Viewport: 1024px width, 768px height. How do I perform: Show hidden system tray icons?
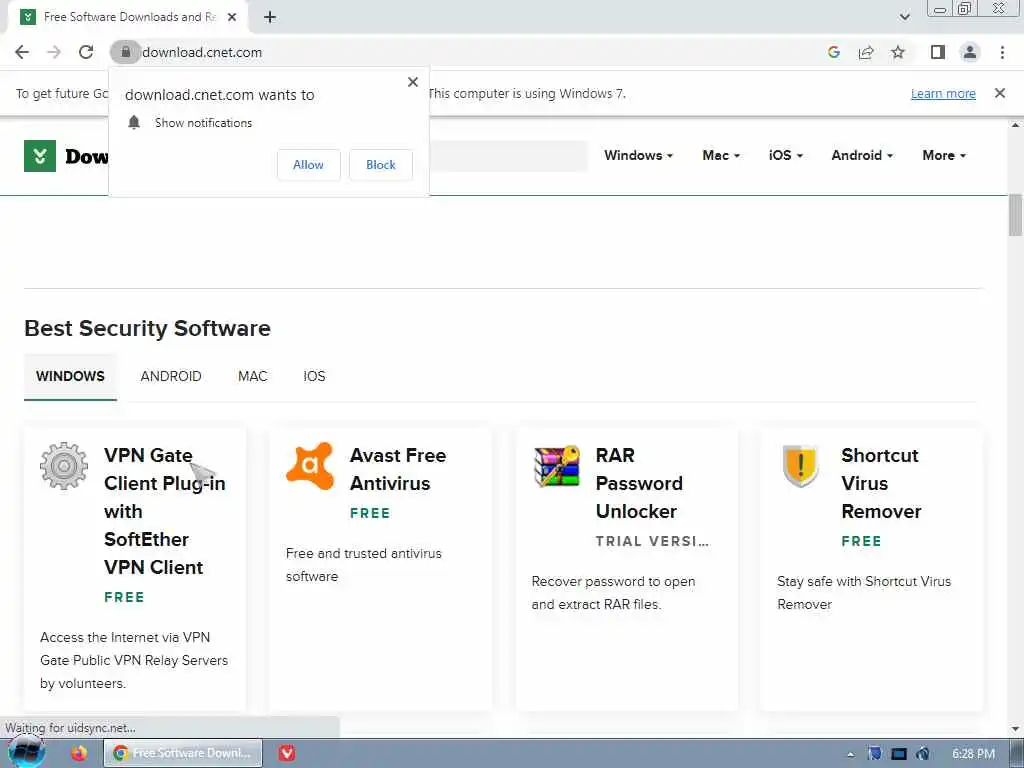pos(850,754)
